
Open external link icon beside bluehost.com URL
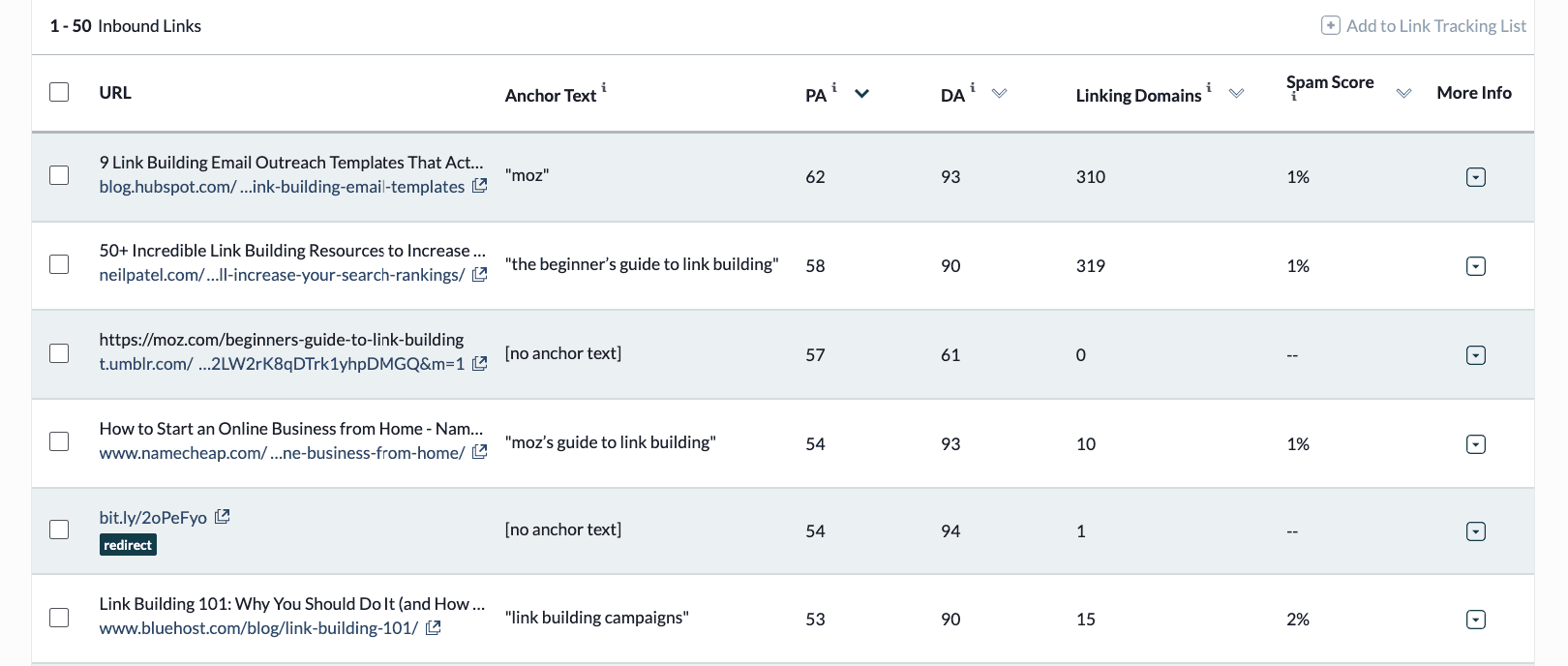point(434,628)
